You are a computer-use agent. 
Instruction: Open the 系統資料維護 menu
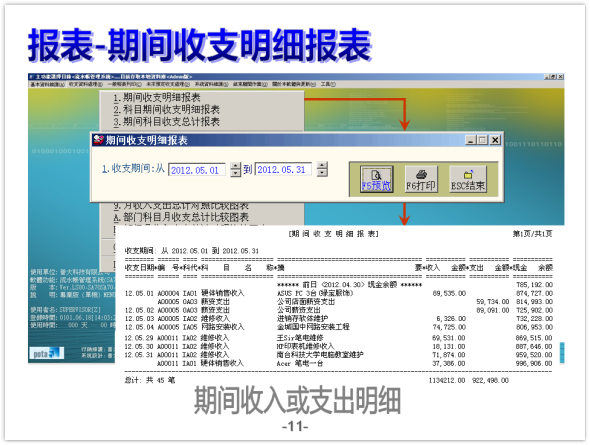[211, 84]
